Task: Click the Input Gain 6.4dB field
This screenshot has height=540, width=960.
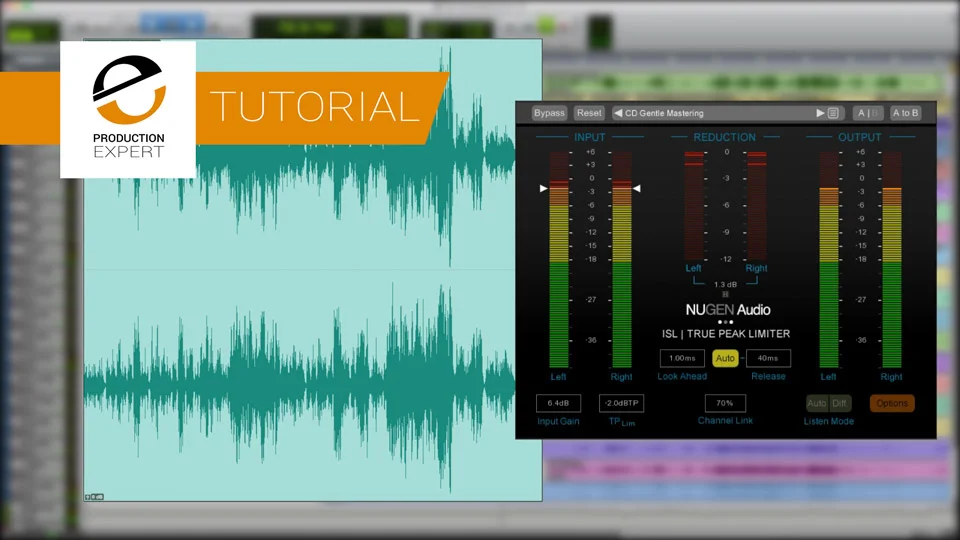Action: [x=558, y=403]
